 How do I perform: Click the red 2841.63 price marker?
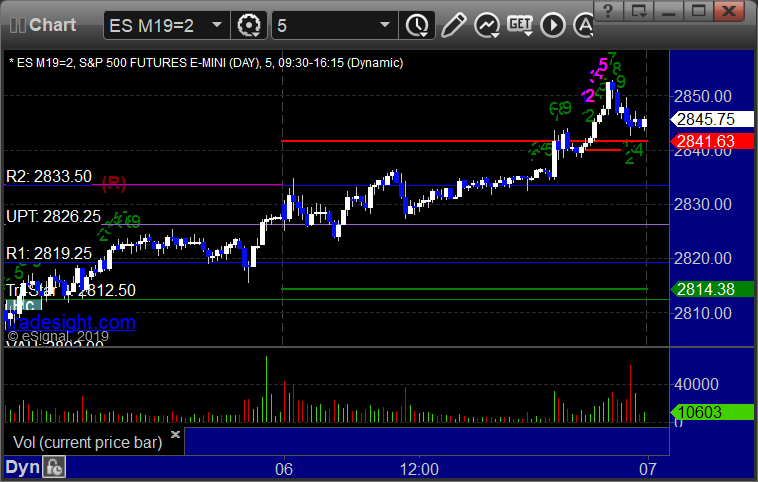712,141
